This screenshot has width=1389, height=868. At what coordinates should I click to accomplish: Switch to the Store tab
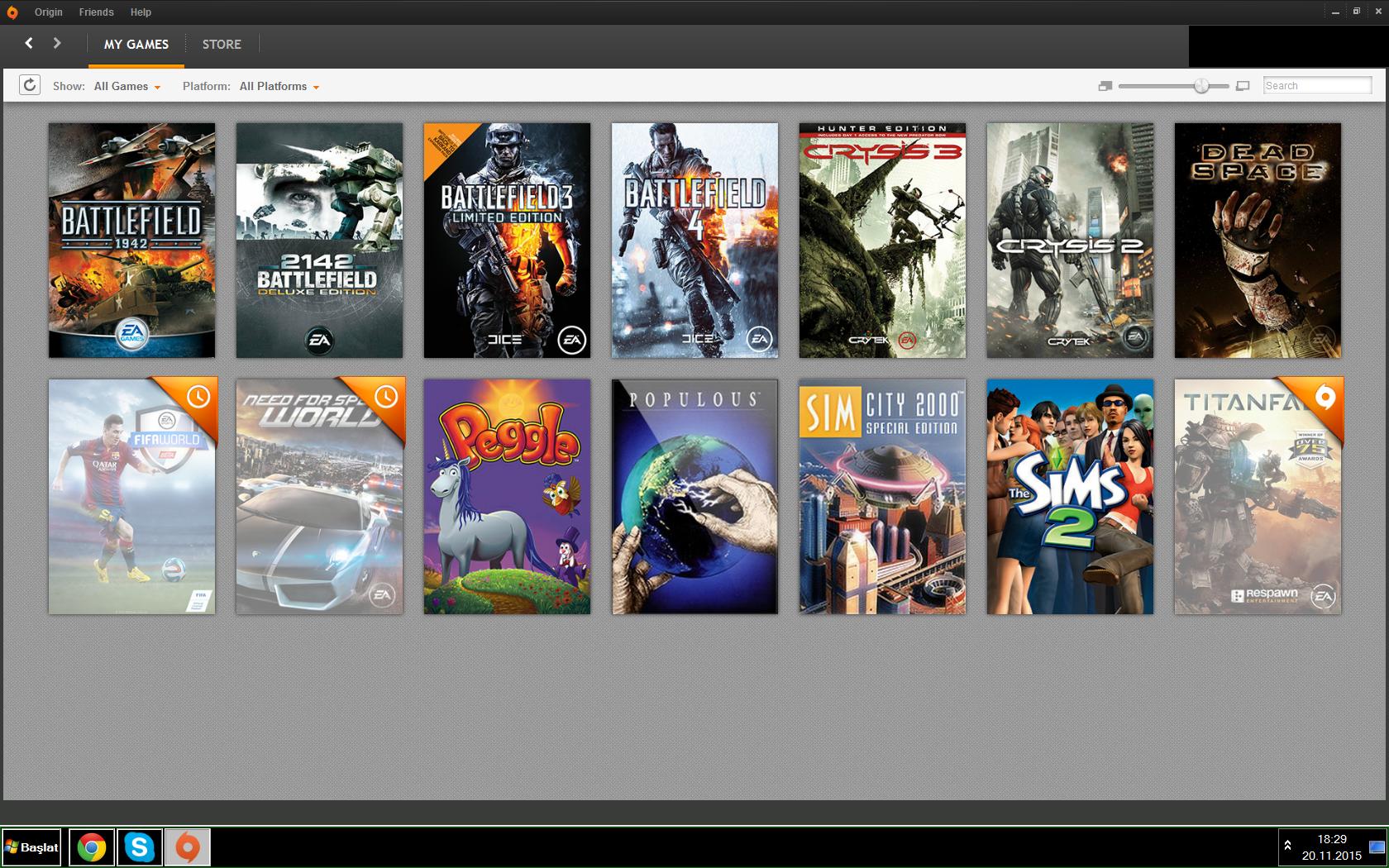coord(222,45)
